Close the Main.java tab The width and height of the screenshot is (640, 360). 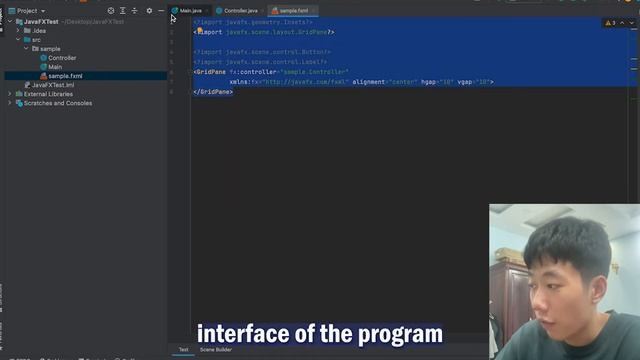(207, 11)
